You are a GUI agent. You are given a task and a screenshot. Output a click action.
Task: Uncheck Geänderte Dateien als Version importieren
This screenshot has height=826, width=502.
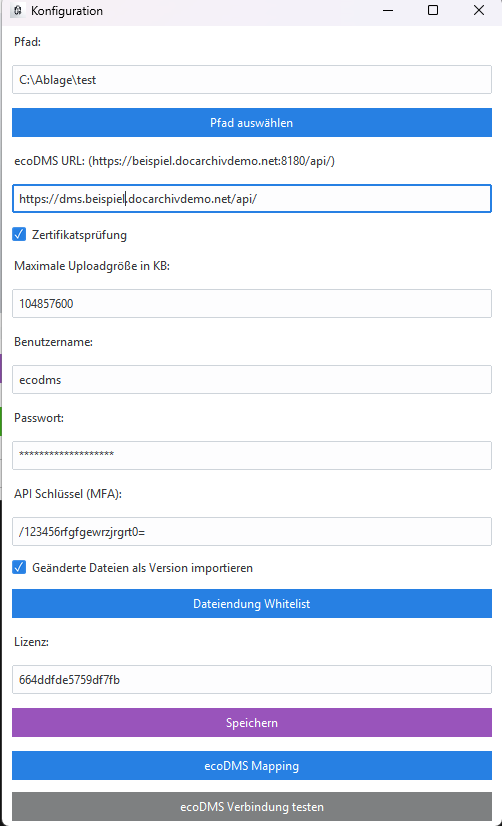coord(19,567)
